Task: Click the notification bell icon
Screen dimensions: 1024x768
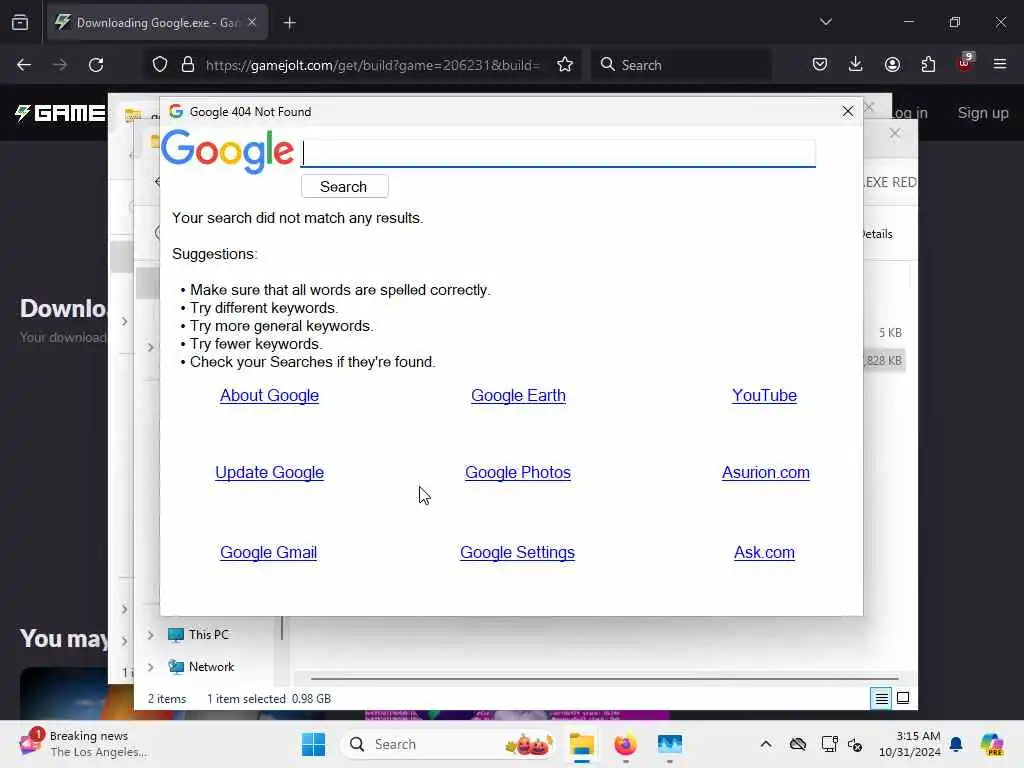Action: (x=956, y=744)
